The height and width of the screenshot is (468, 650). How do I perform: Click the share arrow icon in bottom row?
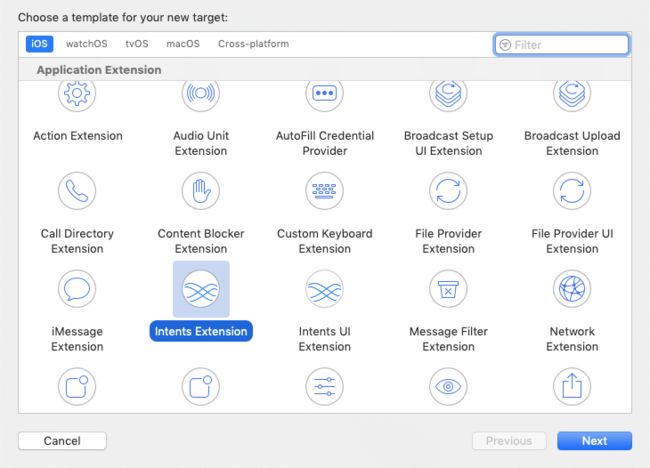572,387
